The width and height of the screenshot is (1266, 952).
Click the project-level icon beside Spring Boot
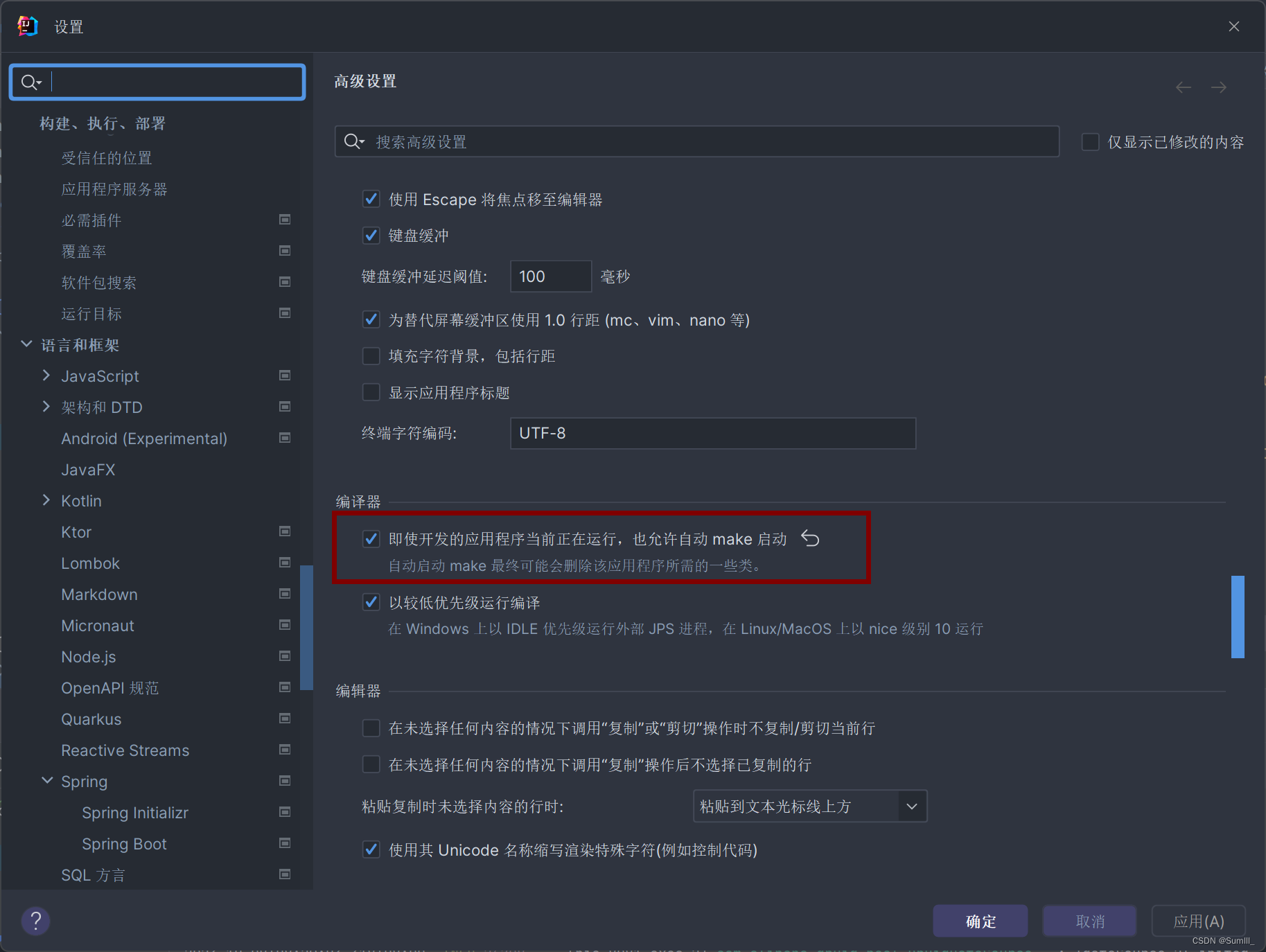click(285, 843)
